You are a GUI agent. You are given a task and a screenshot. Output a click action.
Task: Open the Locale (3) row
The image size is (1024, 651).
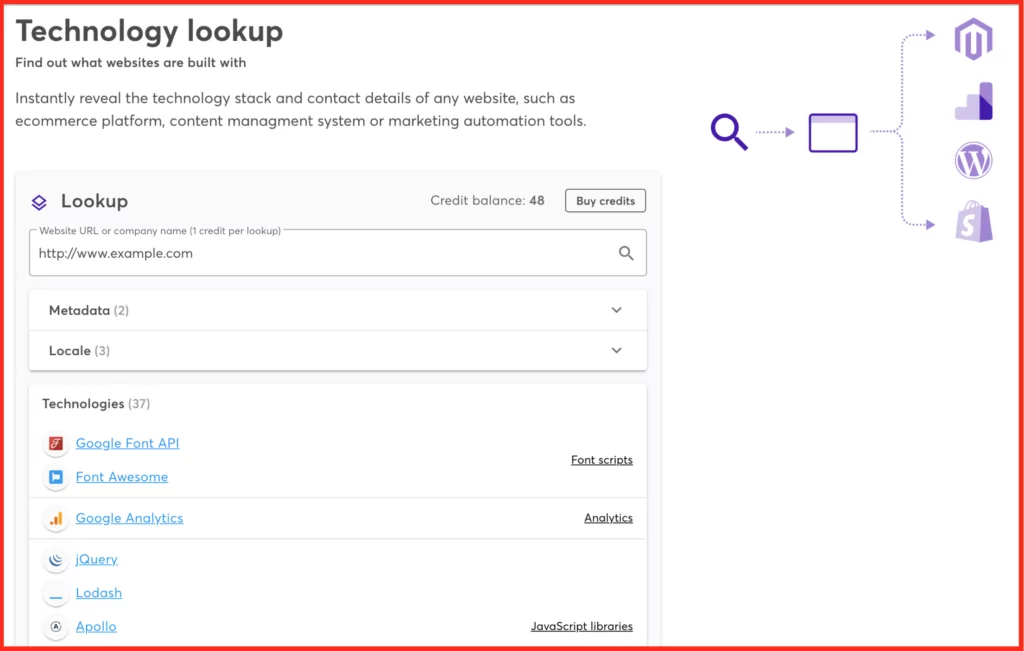[338, 351]
